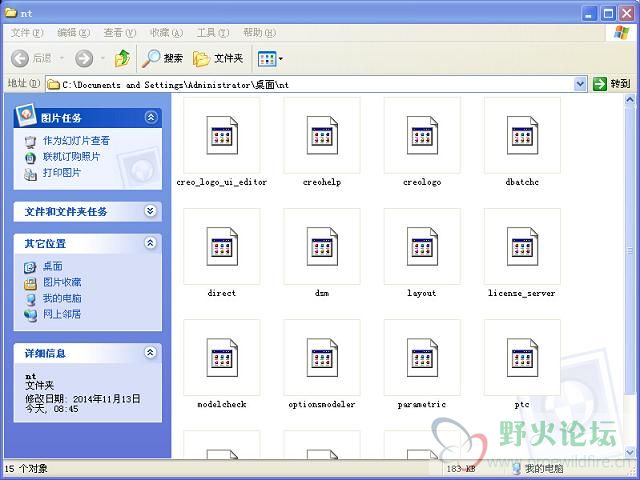
Task: Collapse the 其它位置 panel
Action: pos(151,243)
